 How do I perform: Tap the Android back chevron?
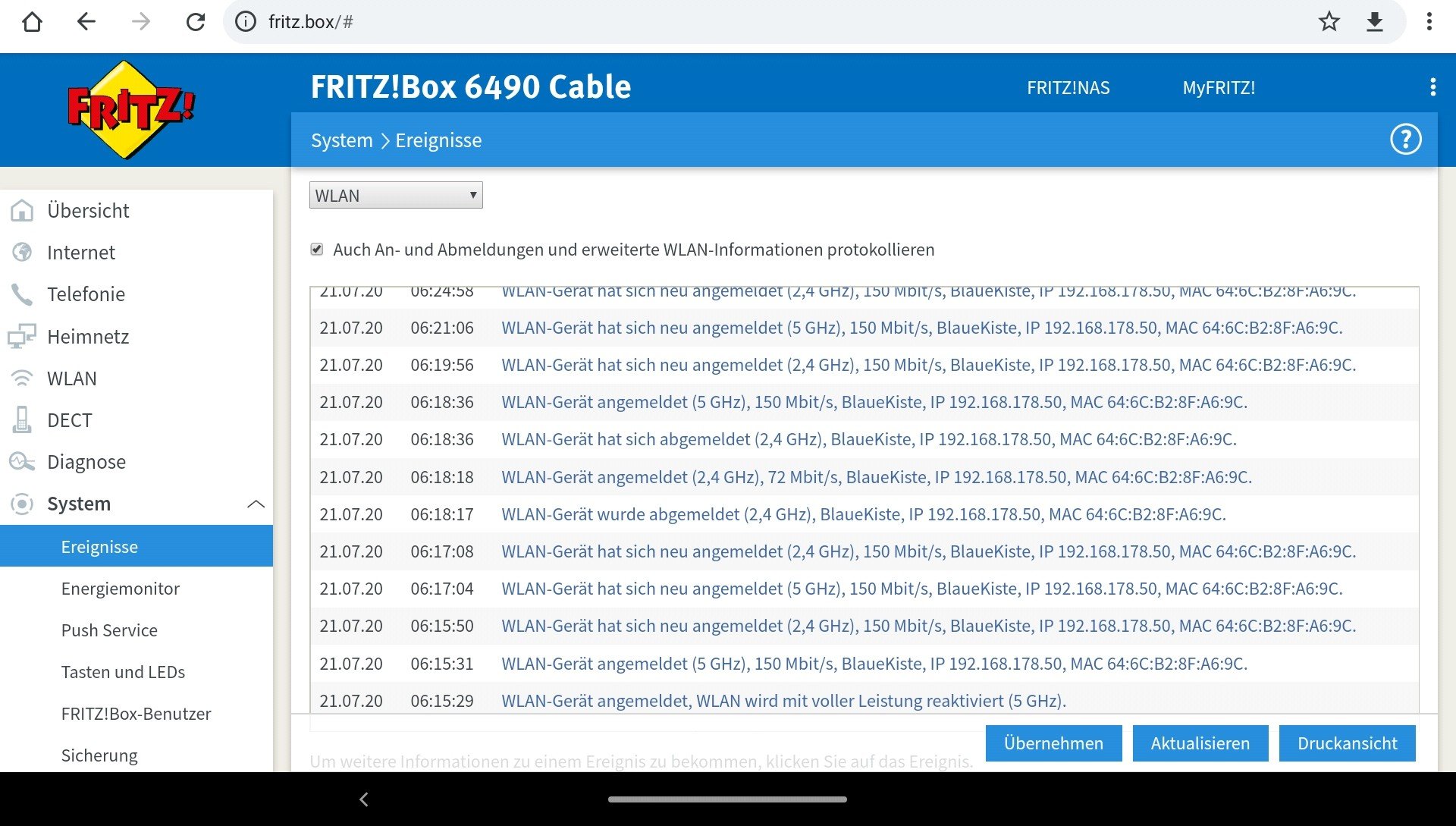coord(364,799)
